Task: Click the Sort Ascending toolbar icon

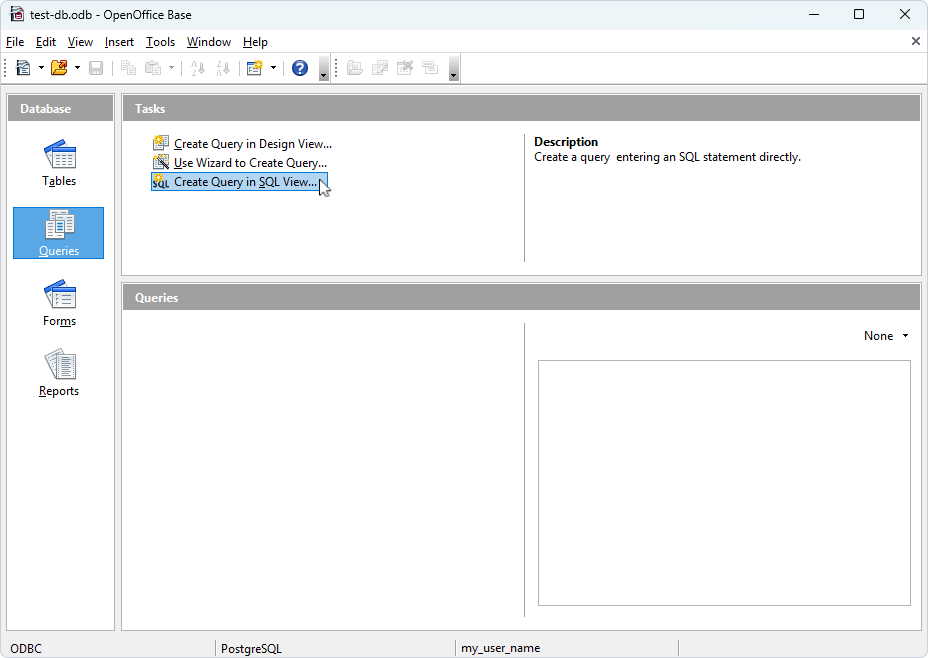Action: click(196, 67)
